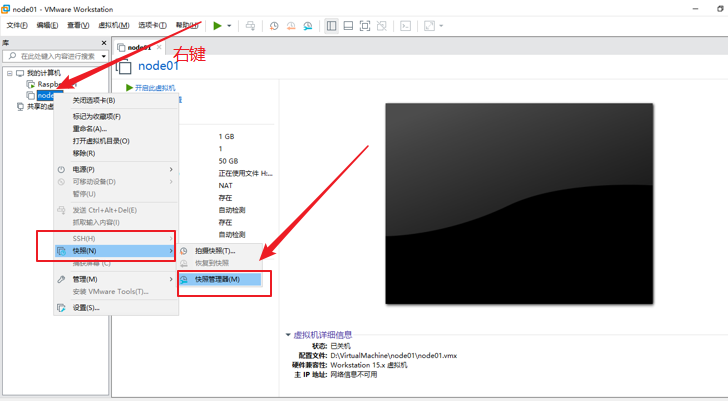
Task: Open the power options dropdown arrow
Action: pos(229,26)
